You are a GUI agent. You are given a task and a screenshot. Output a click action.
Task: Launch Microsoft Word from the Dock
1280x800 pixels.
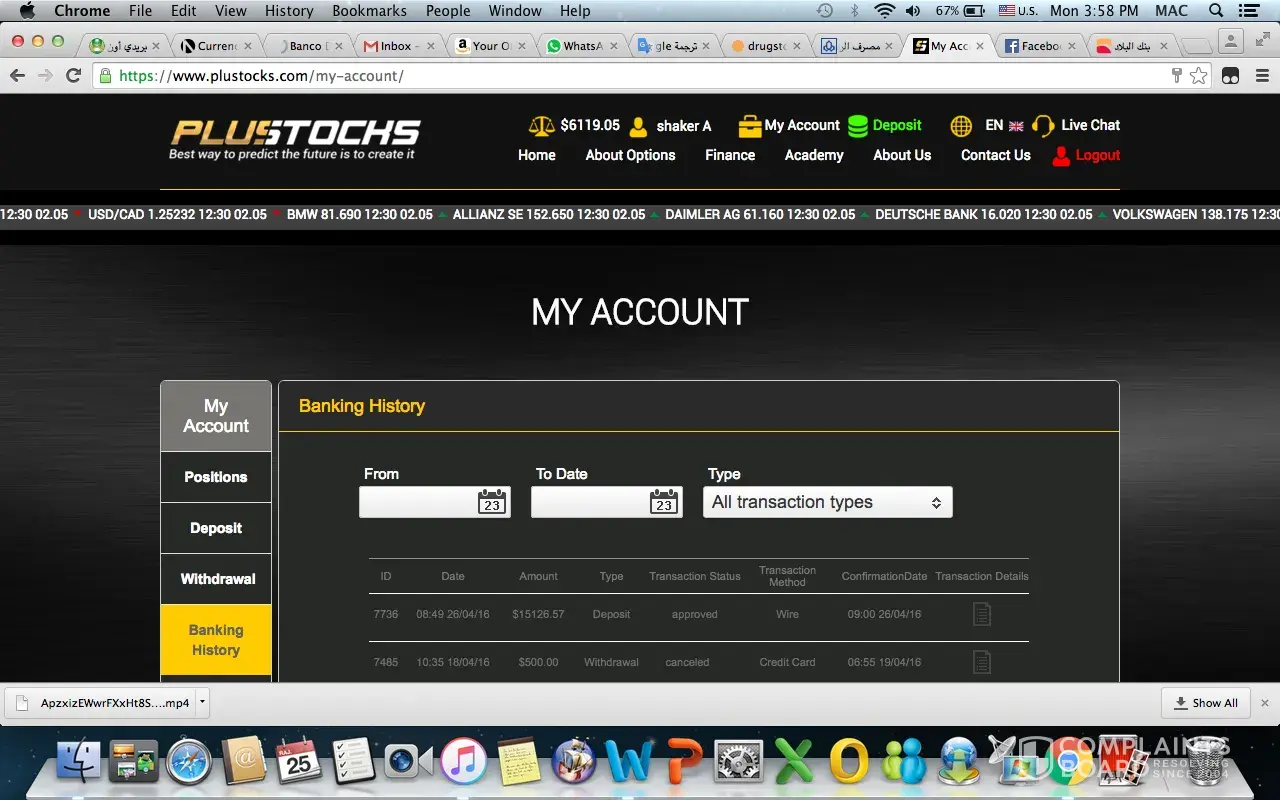(x=629, y=763)
